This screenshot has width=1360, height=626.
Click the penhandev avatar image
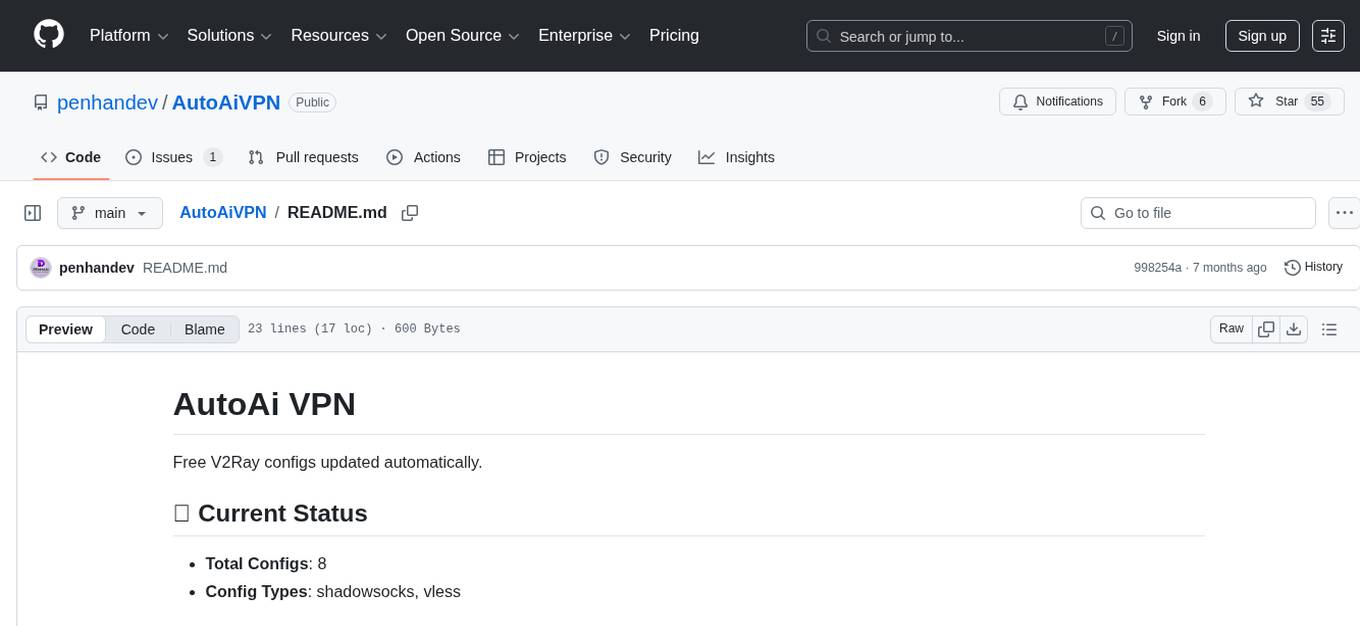click(41, 267)
